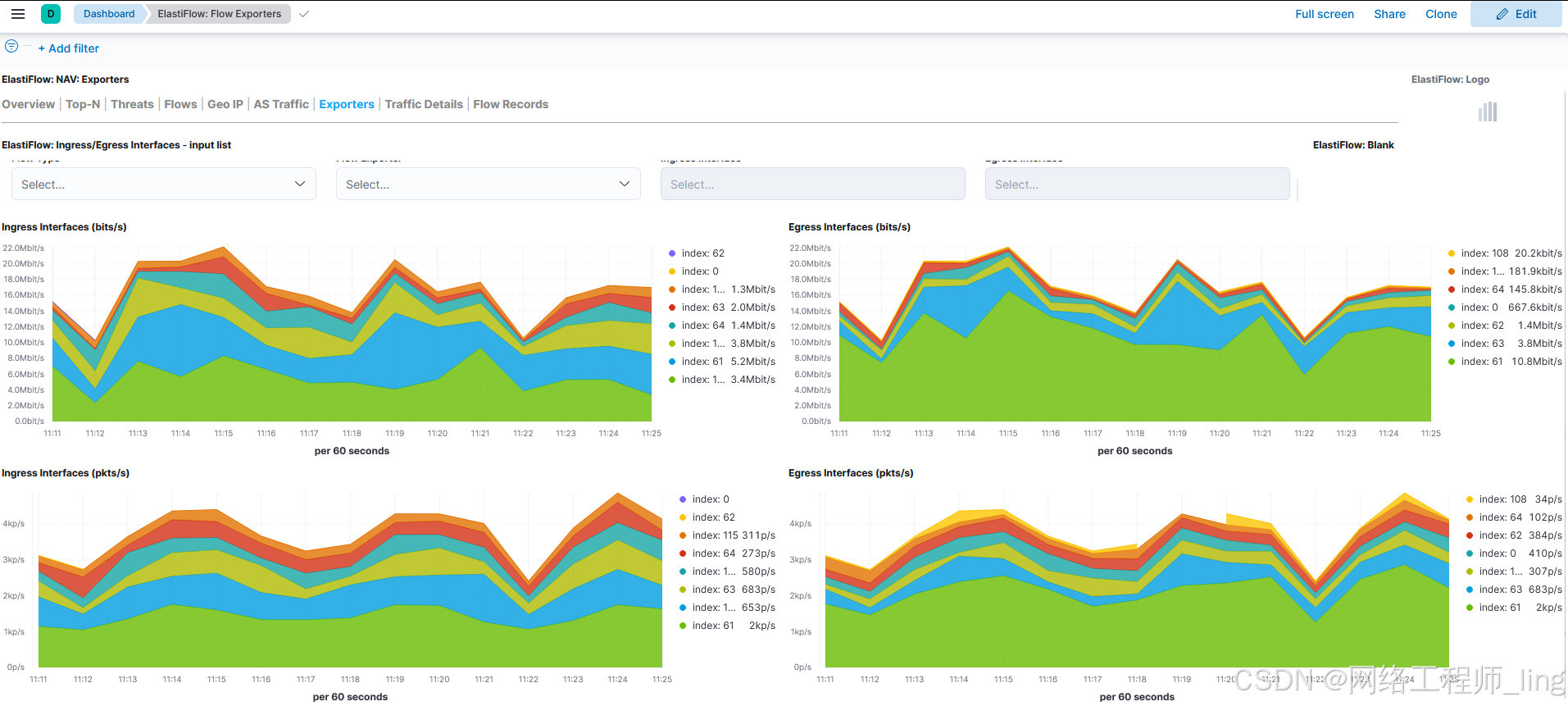Toggle index: 108 20.2kbit/s egress legend

(1505, 253)
